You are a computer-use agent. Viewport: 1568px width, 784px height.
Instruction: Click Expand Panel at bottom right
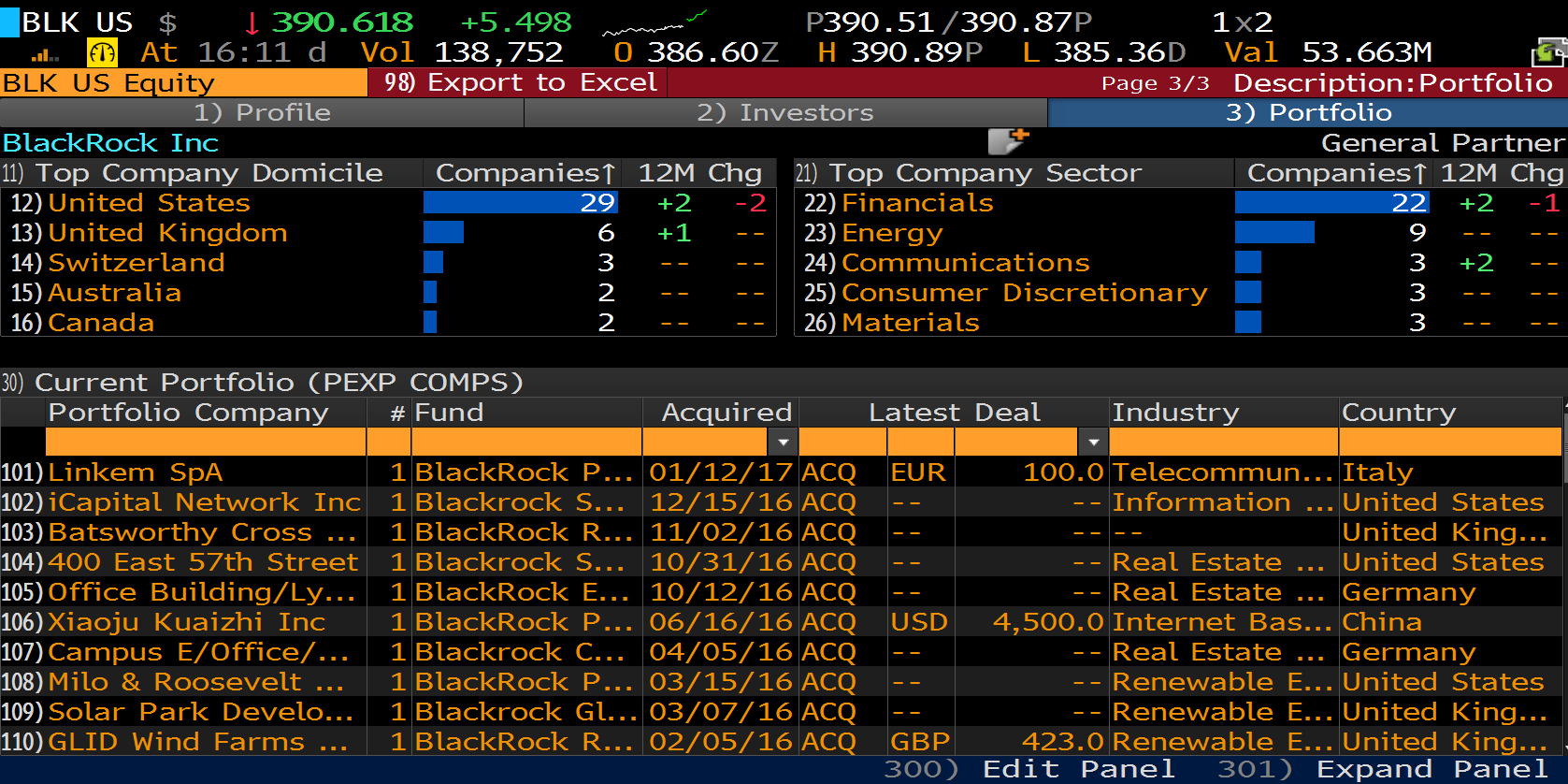[1430, 769]
